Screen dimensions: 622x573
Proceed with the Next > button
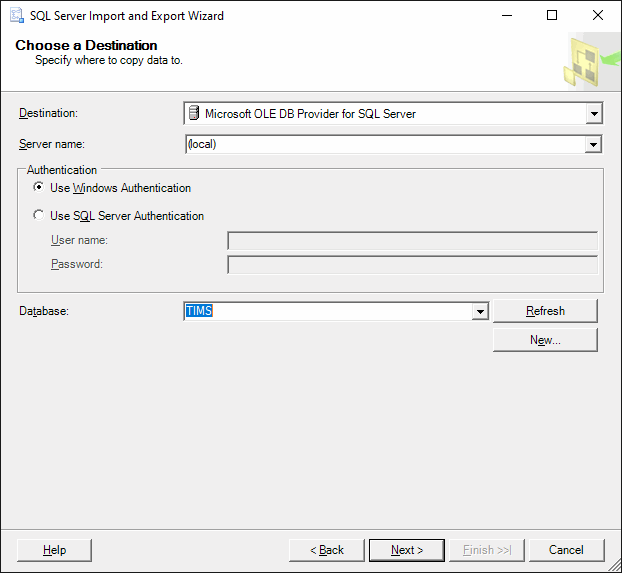pos(407,550)
